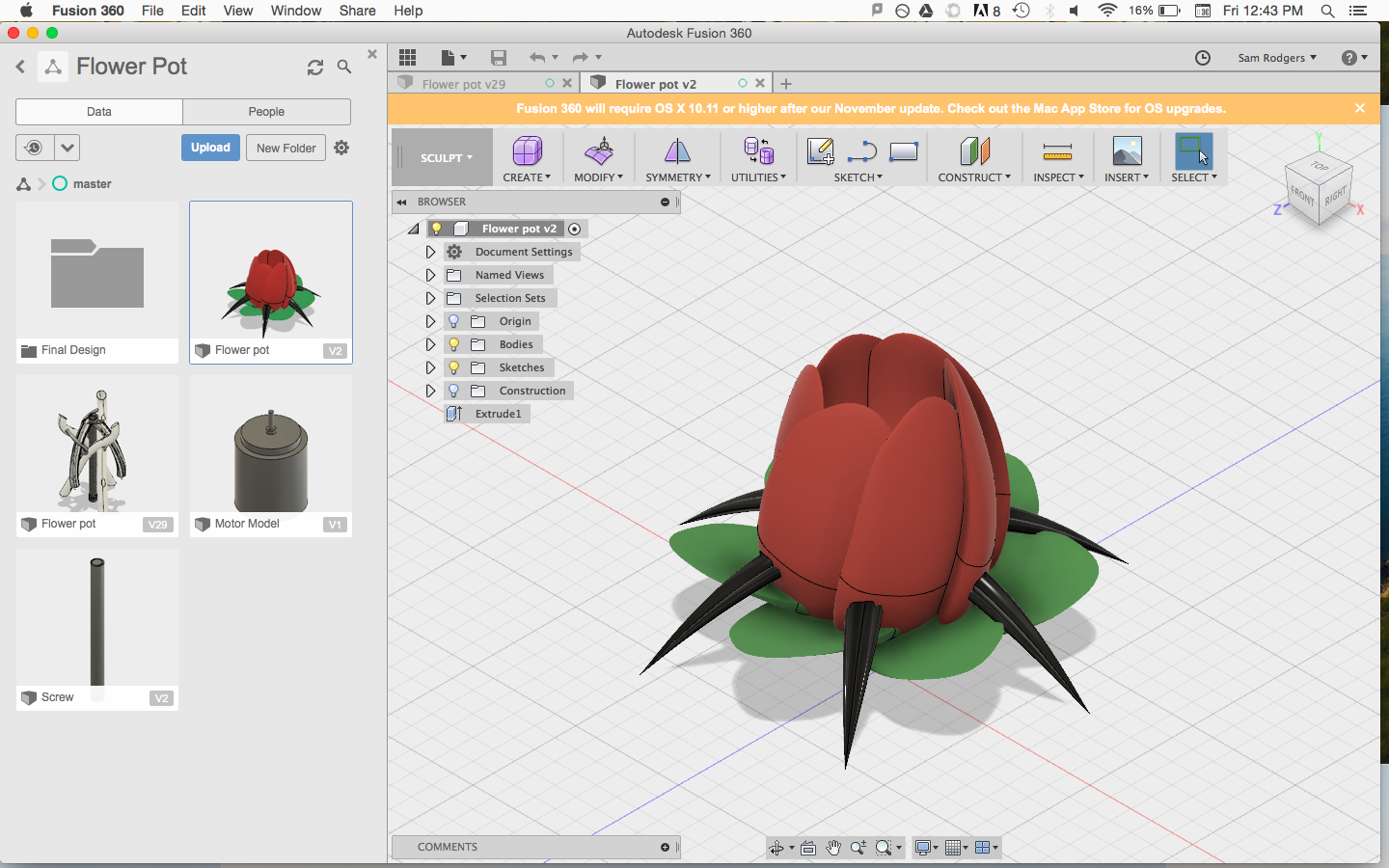
Task: Open the Final Design folder
Action: pyautogui.click(x=97, y=283)
